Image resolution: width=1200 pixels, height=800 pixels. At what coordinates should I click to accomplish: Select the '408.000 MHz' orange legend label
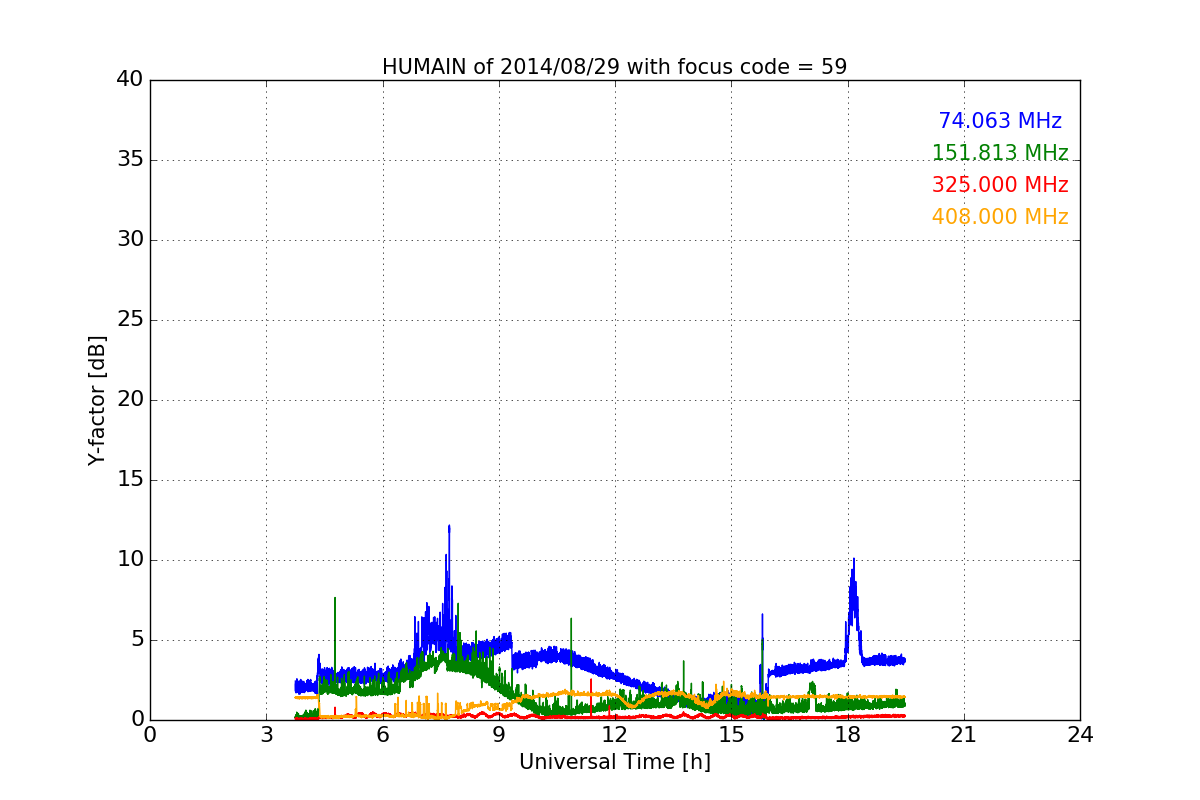click(1000, 217)
